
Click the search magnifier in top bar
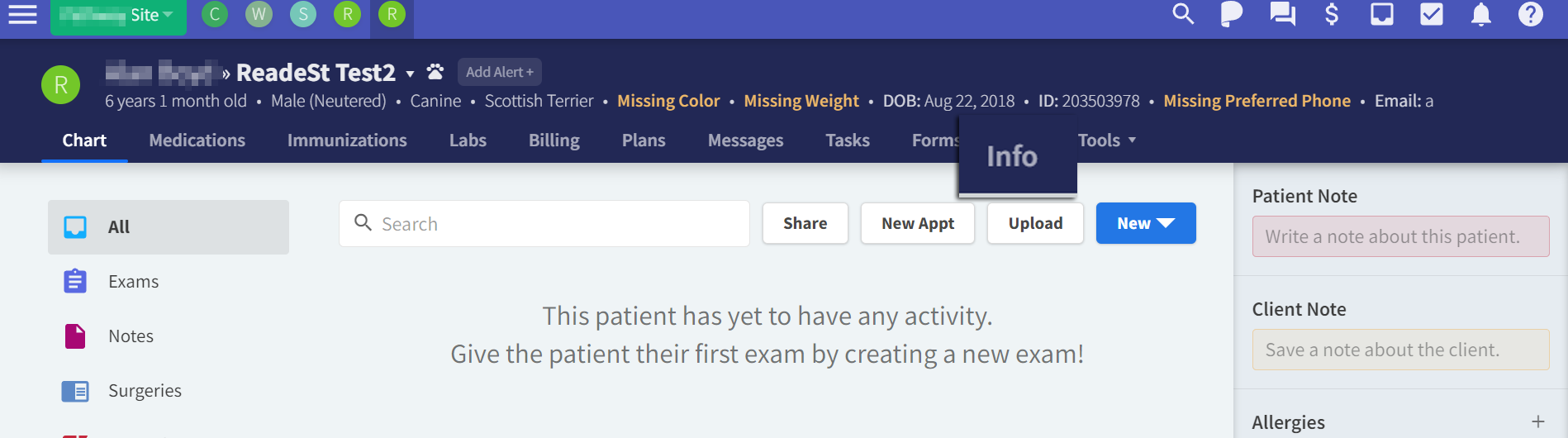click(1183, 14)
